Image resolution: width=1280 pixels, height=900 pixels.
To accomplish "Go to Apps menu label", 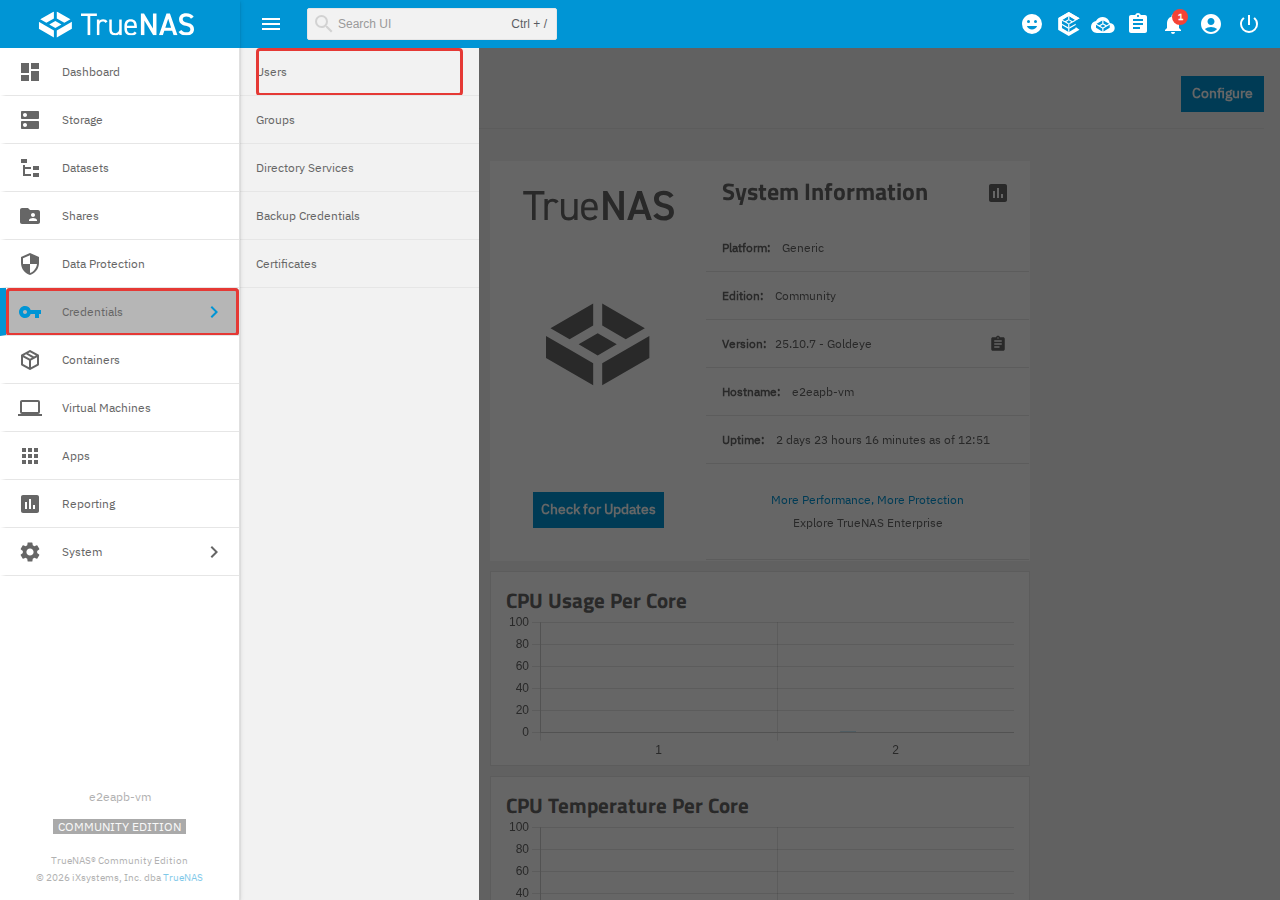I will [x=76, y=456].
